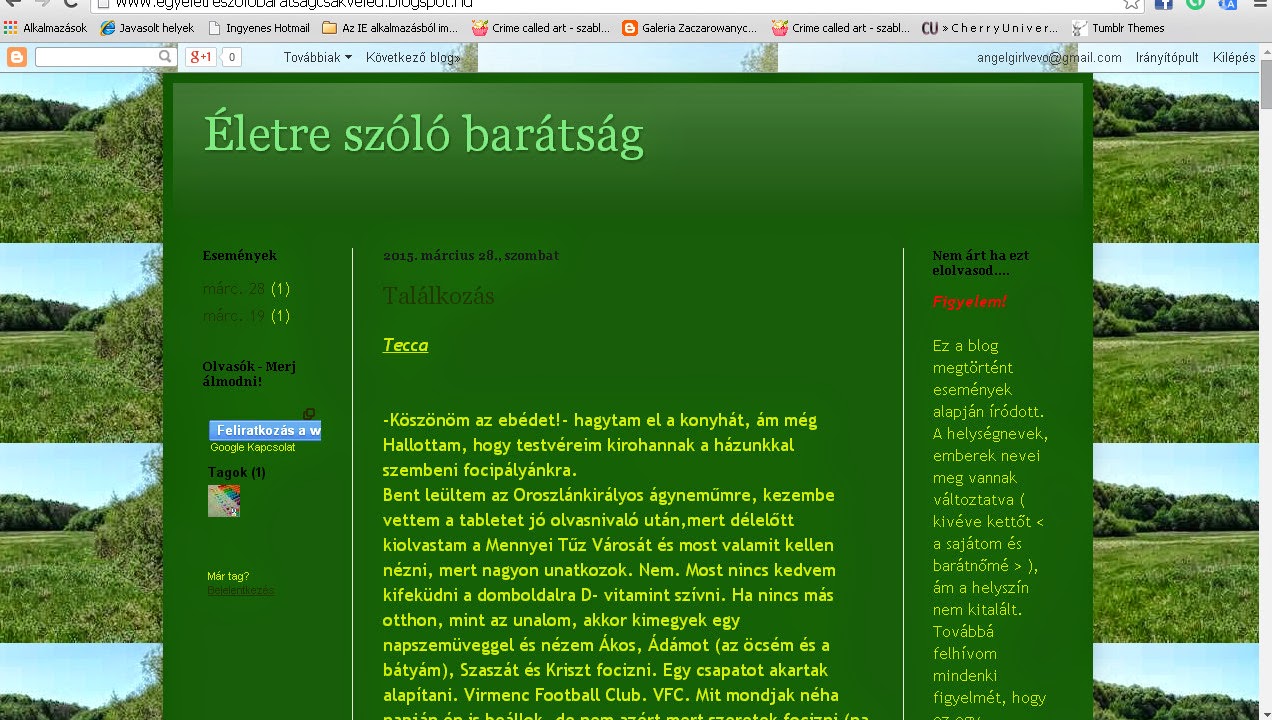Click the Feliratkozás follow button
The width and height of the screenshot is (1272, 720).
tap(265, 431)
